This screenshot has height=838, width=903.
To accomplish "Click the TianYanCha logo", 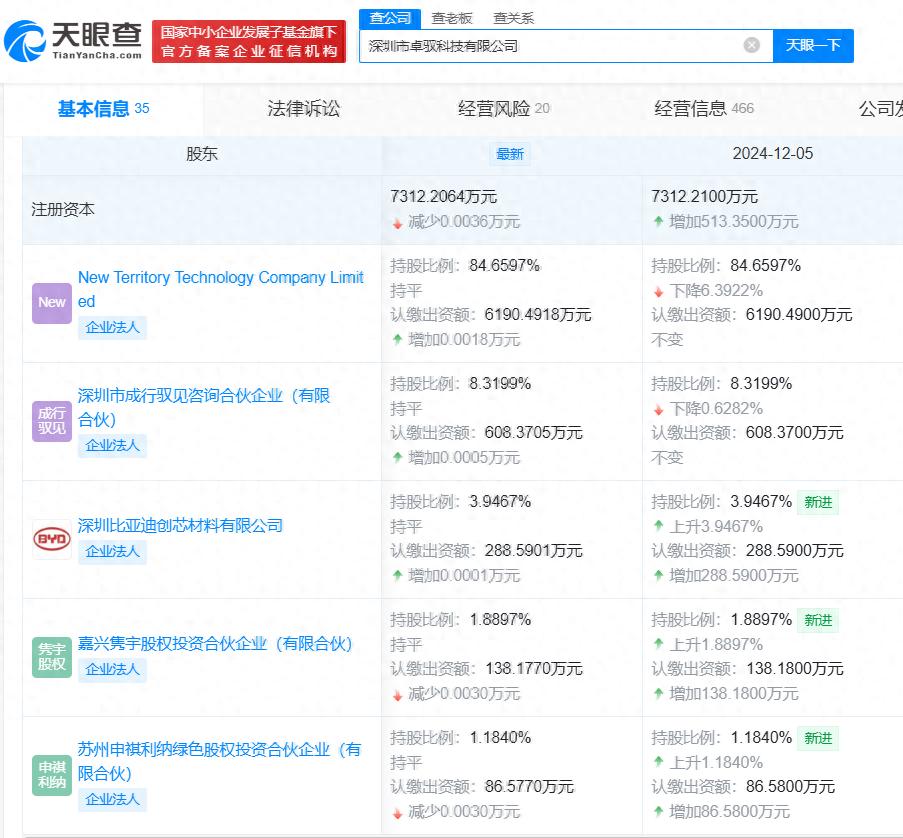I will tap(73, 40).
